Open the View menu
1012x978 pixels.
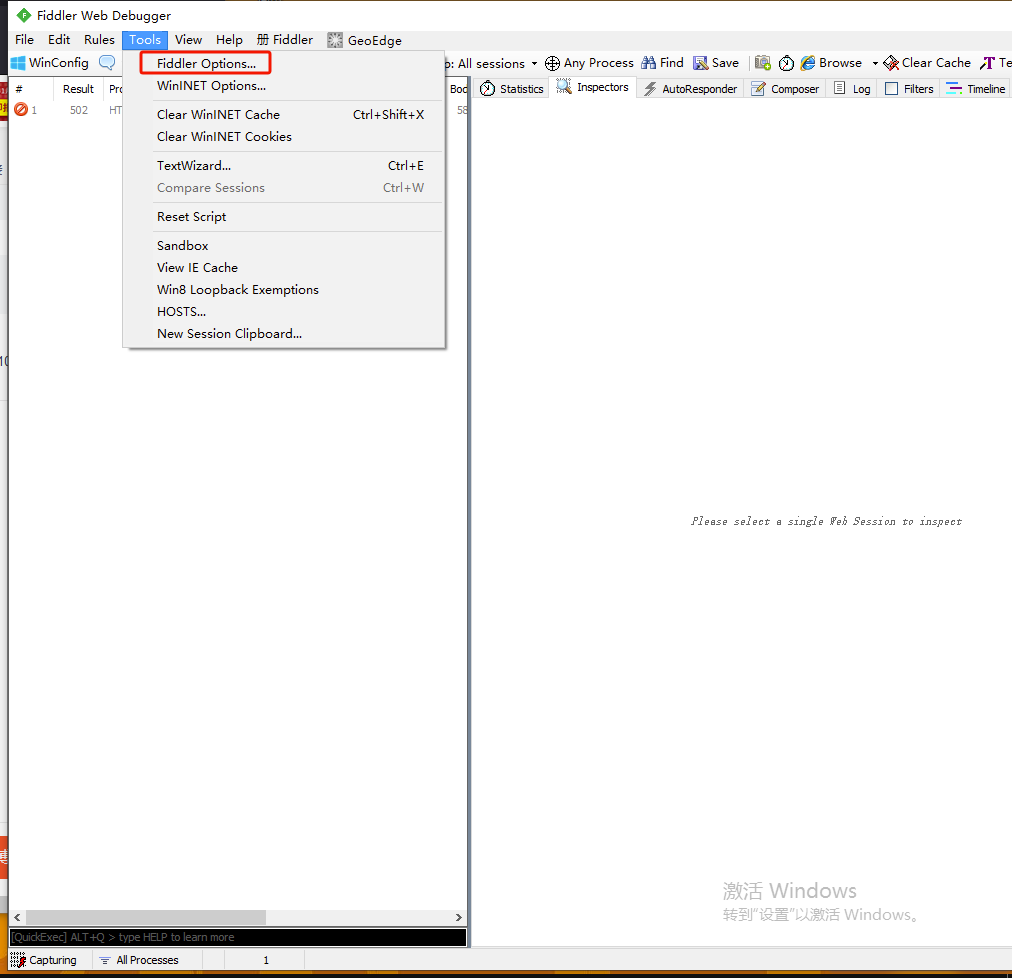tap(188, 40)
